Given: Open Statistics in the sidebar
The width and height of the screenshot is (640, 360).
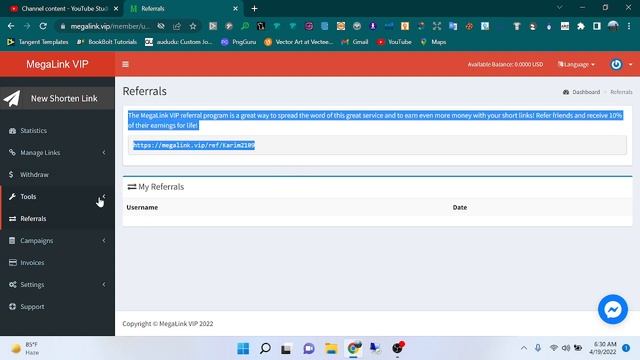Looking at the screenshot, I should [57, 131].
